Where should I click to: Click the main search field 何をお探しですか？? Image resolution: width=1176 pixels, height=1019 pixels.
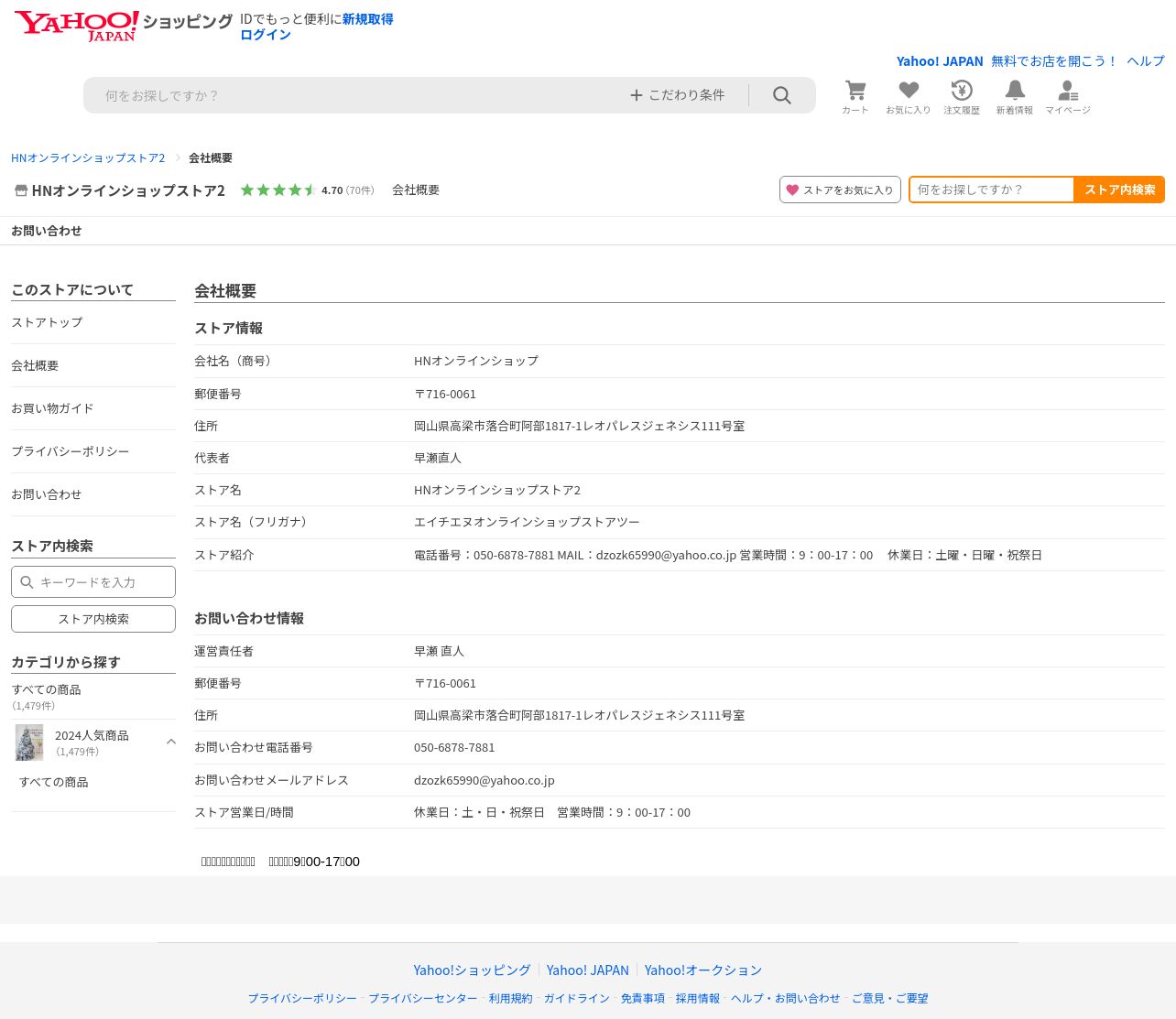click(357, 95)
